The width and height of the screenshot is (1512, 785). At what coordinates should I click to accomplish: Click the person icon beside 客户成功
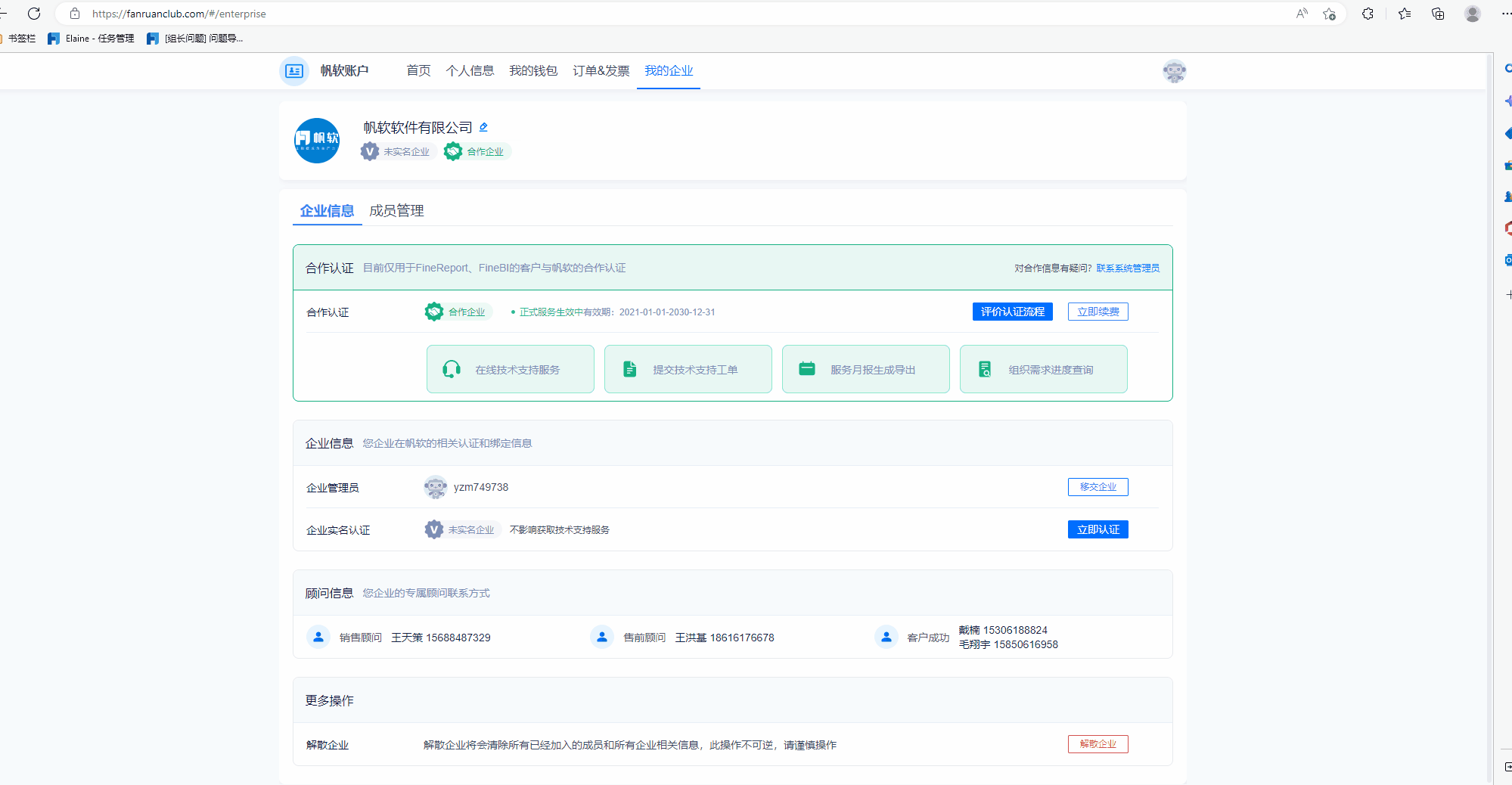point(886,638)
